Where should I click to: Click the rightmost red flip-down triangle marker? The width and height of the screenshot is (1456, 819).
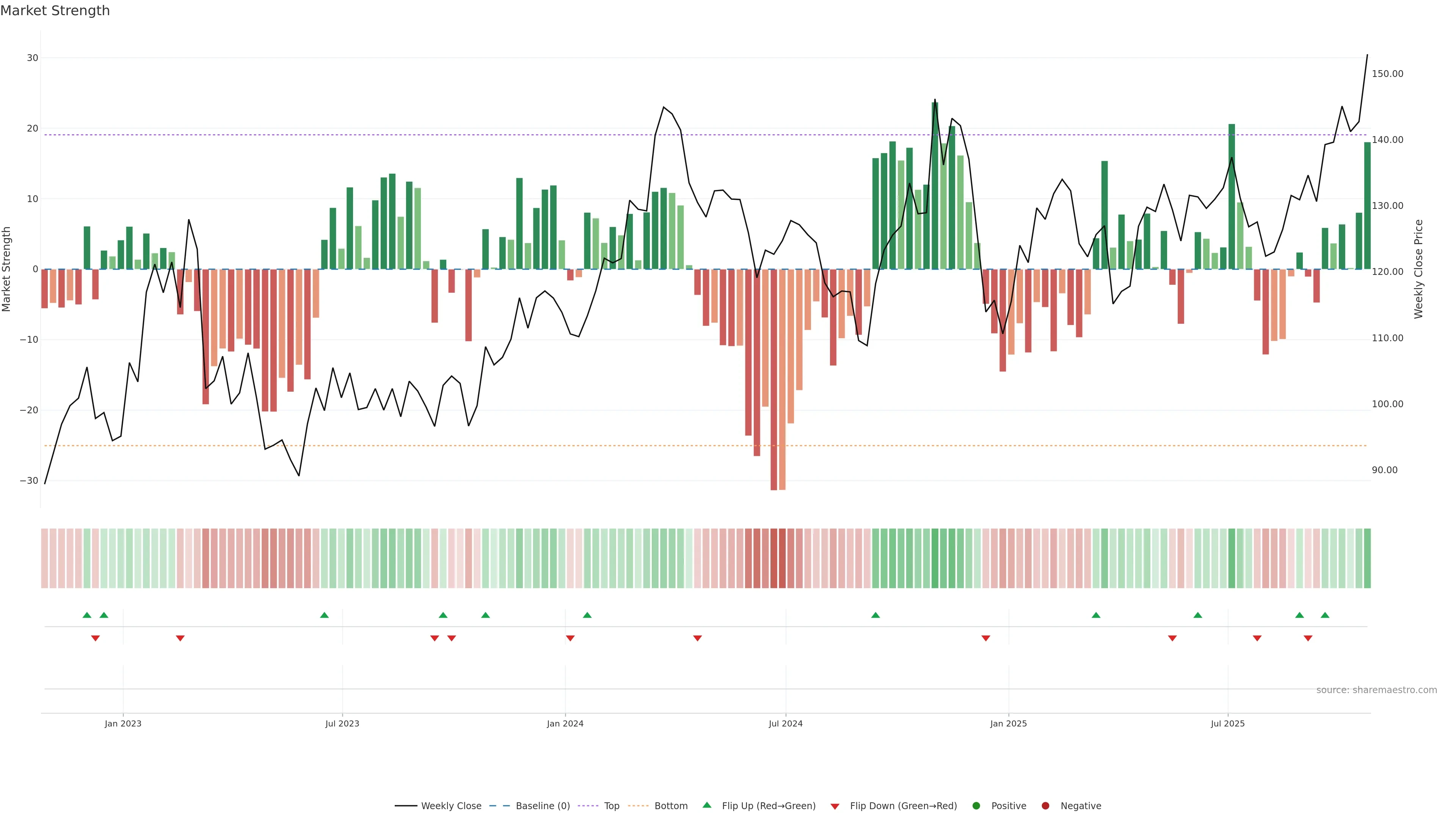click(1308, 638)
